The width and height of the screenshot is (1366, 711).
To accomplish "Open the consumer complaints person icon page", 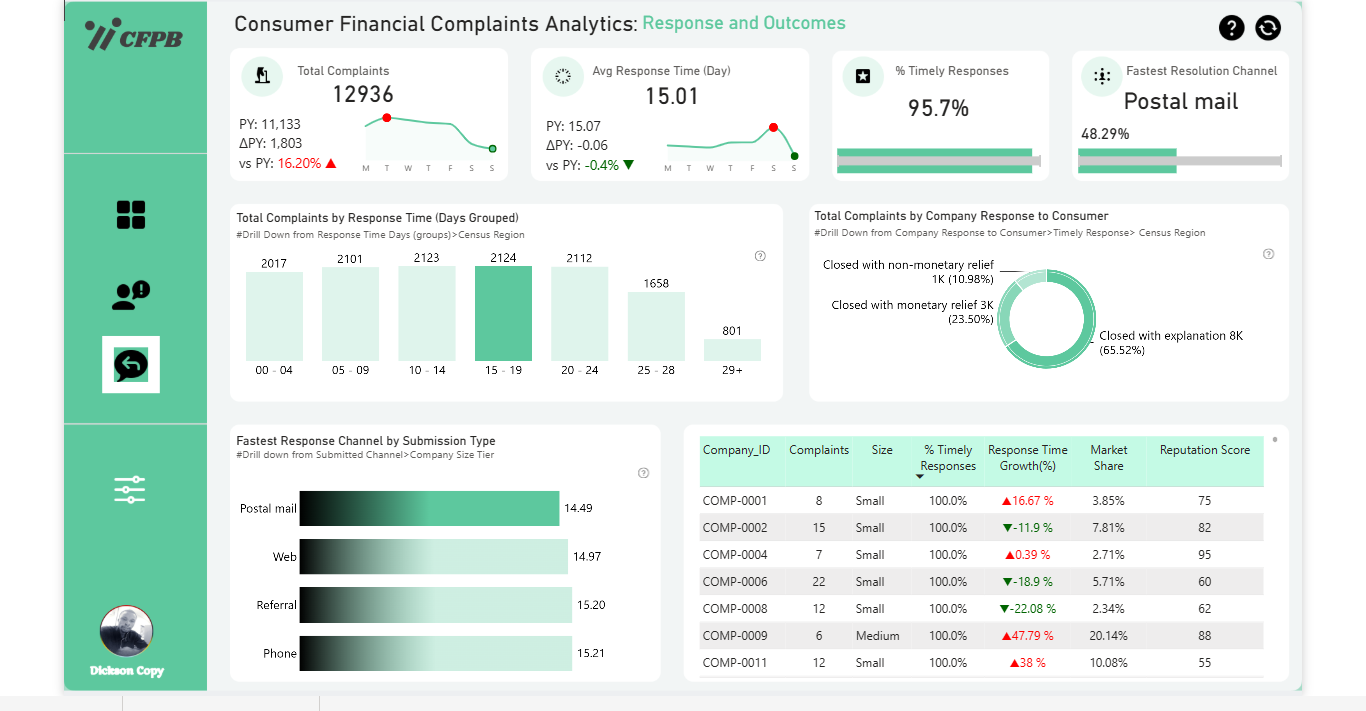I will pos(131,294).
